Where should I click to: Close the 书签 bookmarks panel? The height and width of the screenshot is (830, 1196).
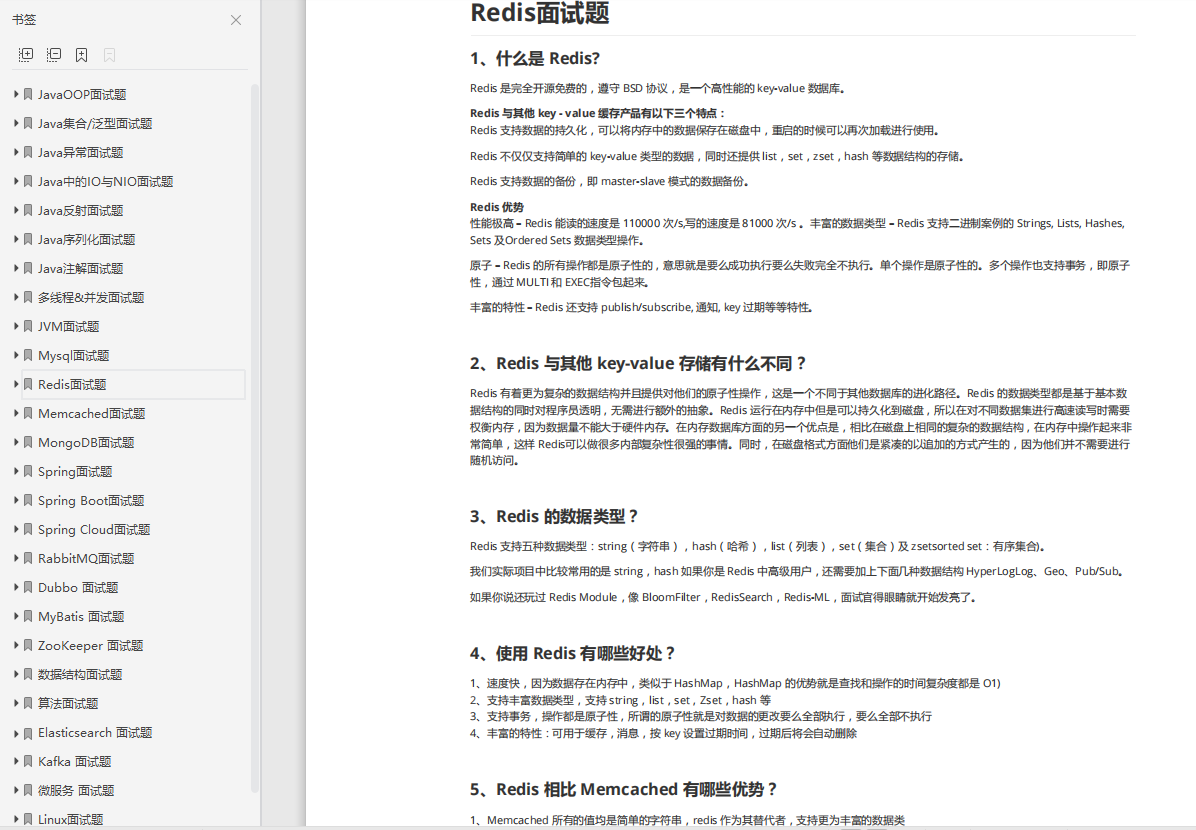tap(236, 19)
